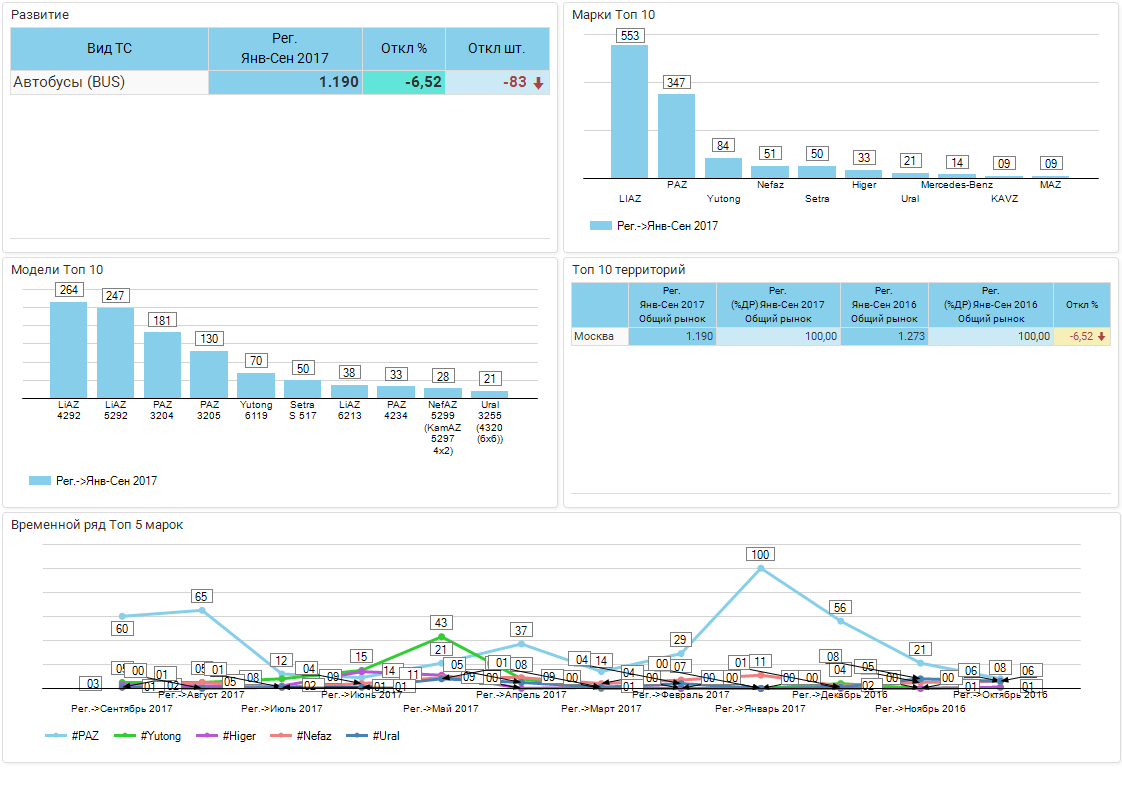The height and width of the screenshot is (793, 1122).
Task: Click the legend swatch in Модели Топ 10
Action: (x=40, y=481)
